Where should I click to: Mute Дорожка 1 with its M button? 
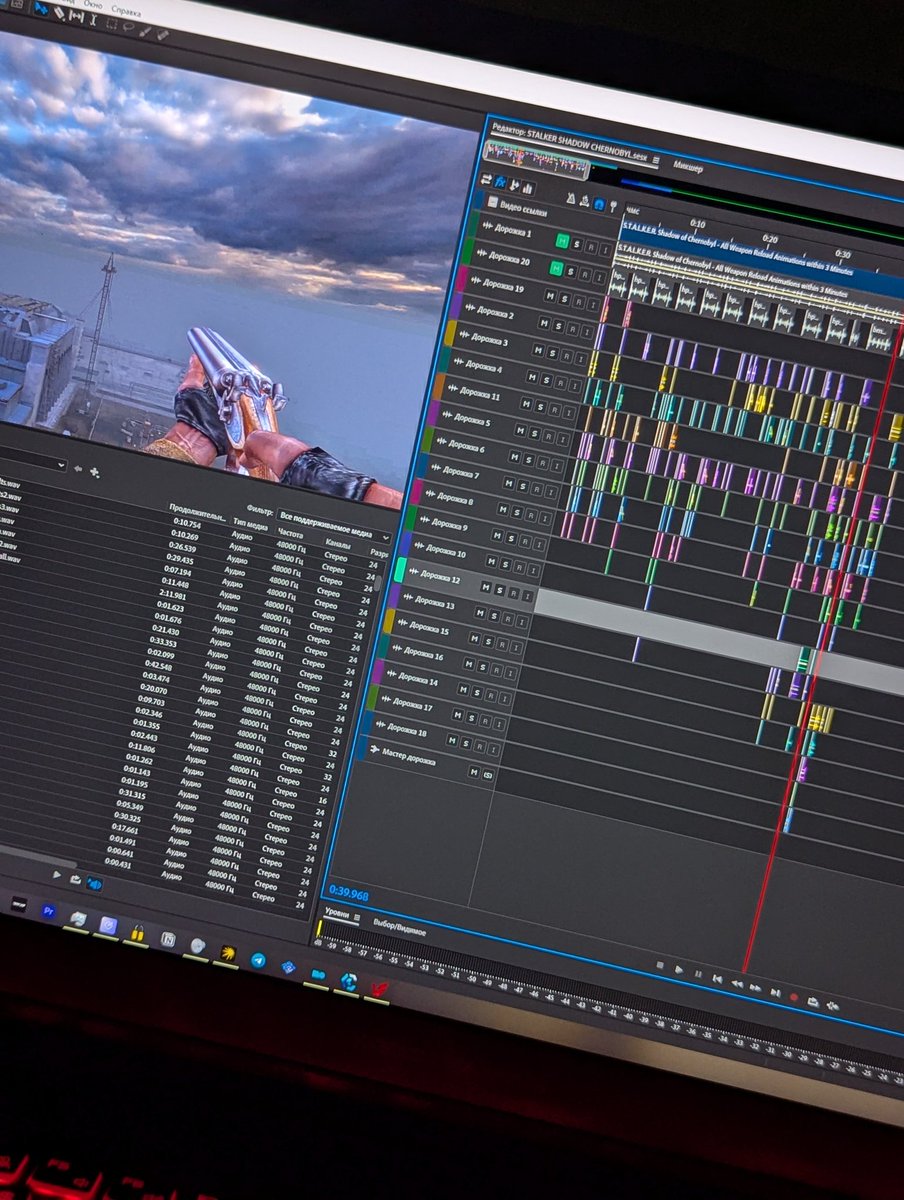562,241
